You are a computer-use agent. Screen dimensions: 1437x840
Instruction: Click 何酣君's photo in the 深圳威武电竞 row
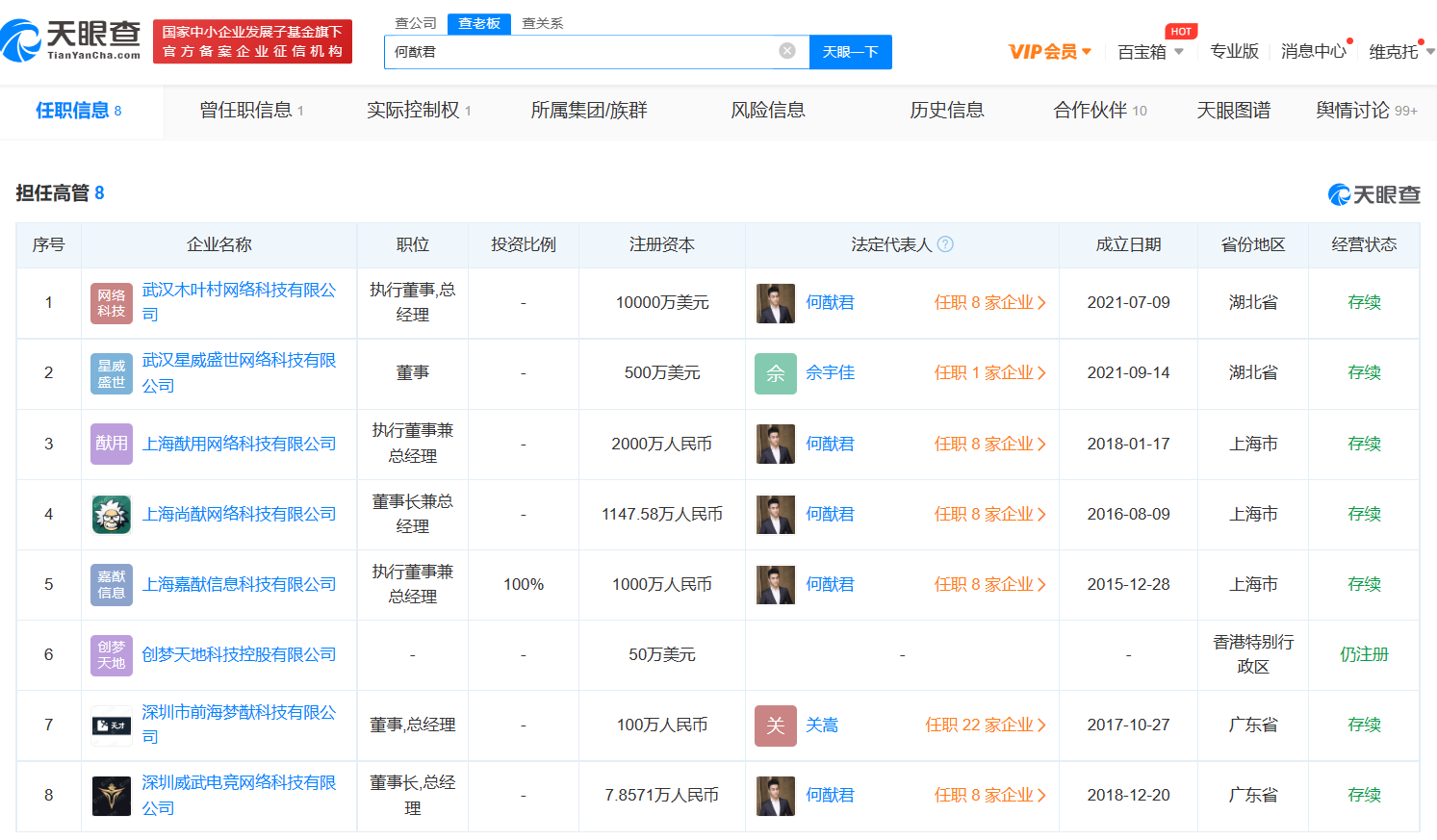coord(776,796)
